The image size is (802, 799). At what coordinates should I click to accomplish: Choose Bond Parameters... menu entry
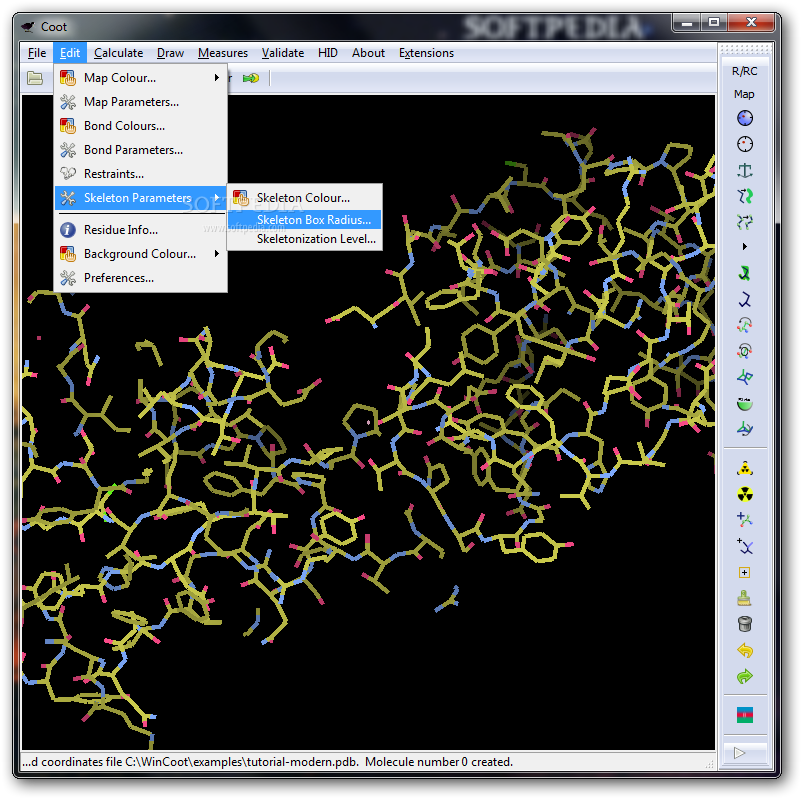(141, 150)
